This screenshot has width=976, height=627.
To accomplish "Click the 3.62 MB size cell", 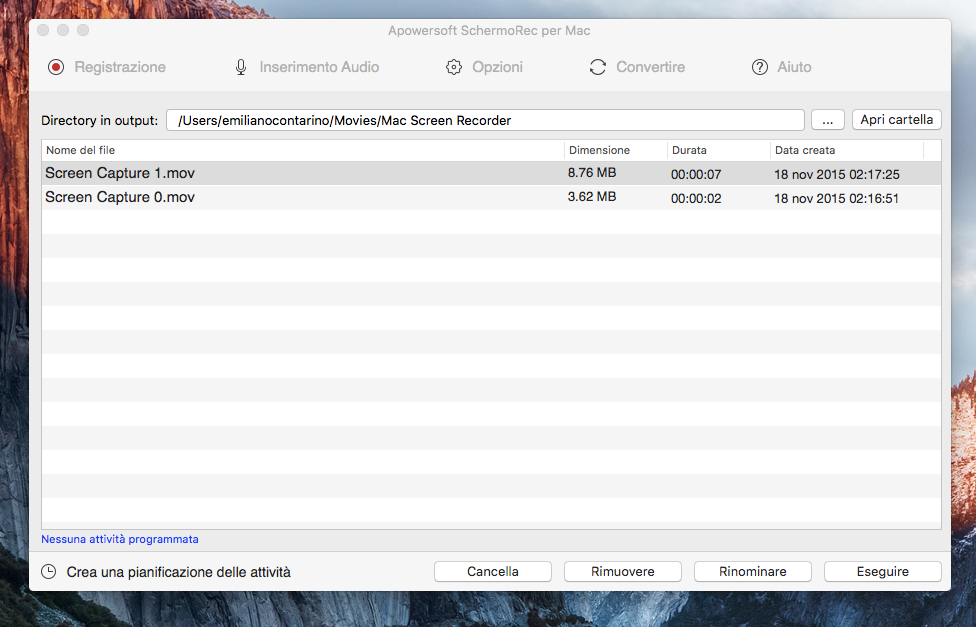I will coord(592,197).
